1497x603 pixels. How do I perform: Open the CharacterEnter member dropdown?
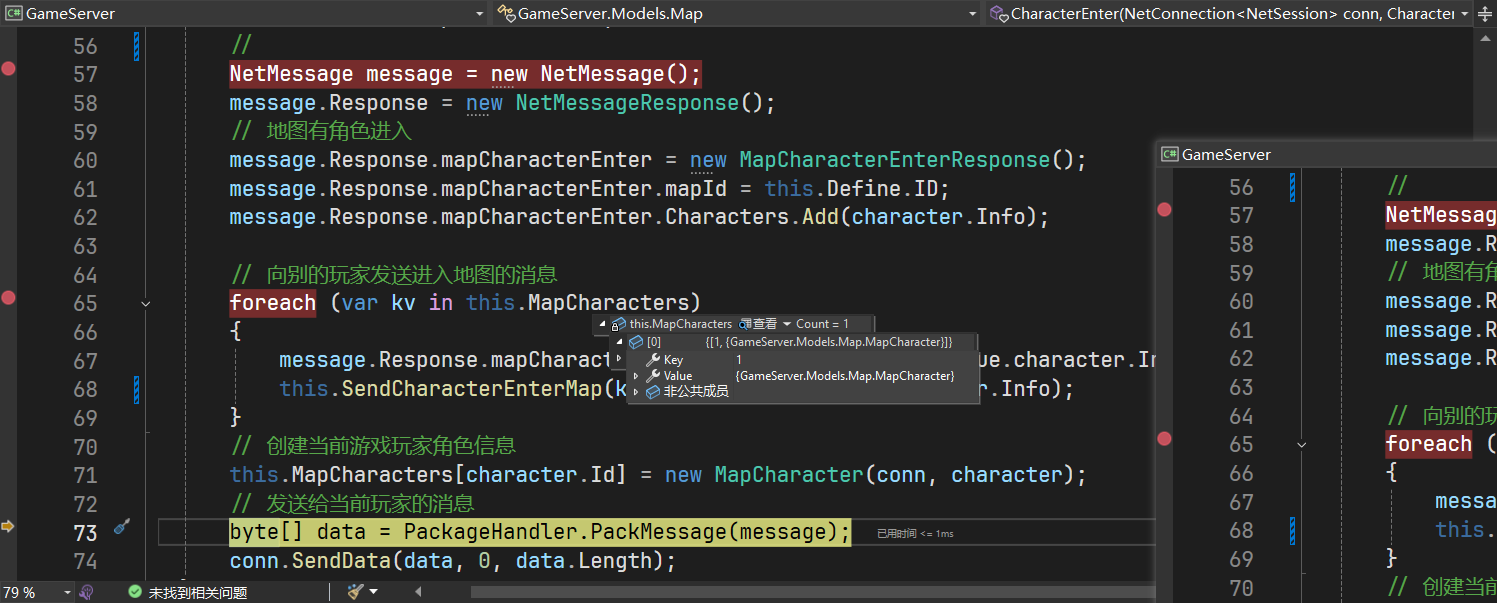[x=1465, y=14]
